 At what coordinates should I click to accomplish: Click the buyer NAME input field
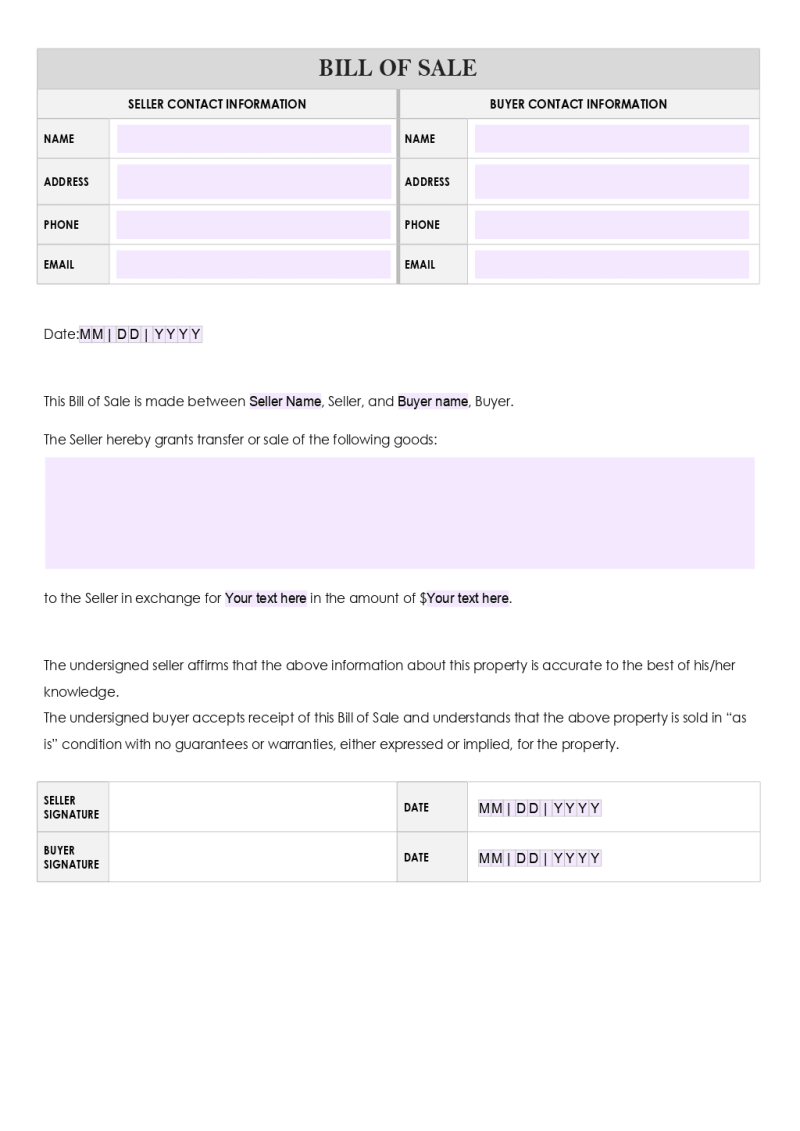(x=612, y=138)
